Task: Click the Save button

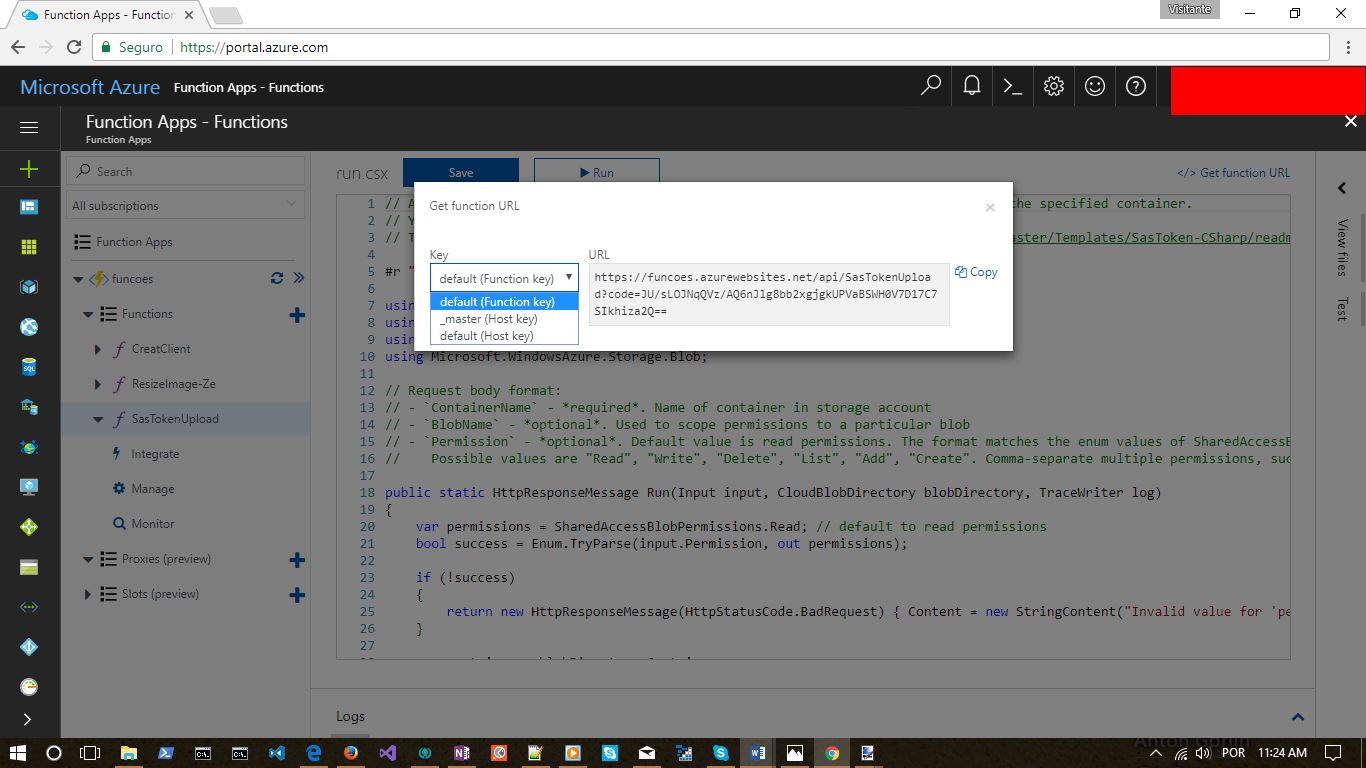Action: 461,172
